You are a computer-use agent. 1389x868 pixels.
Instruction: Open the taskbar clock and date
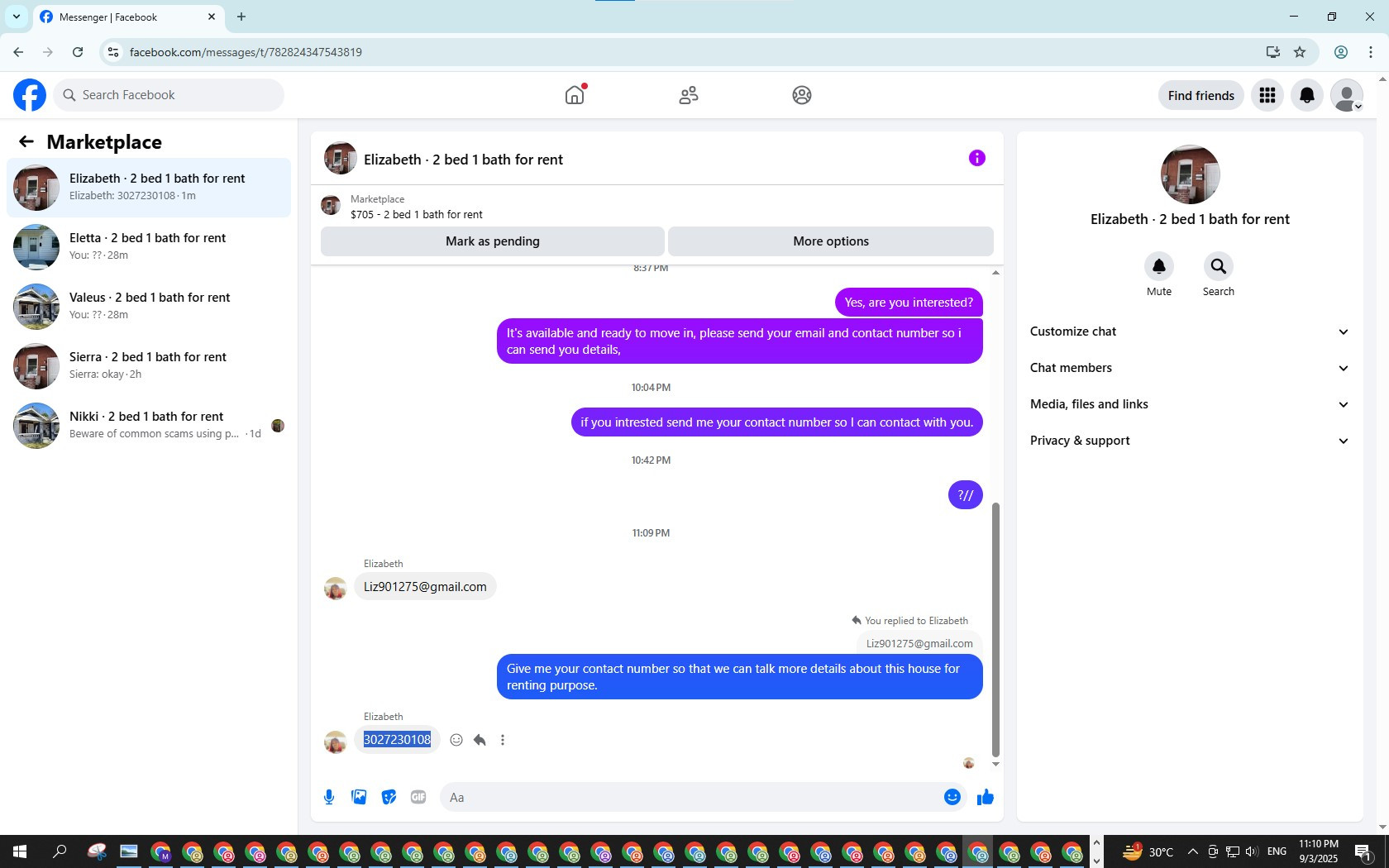[1318, 851]
